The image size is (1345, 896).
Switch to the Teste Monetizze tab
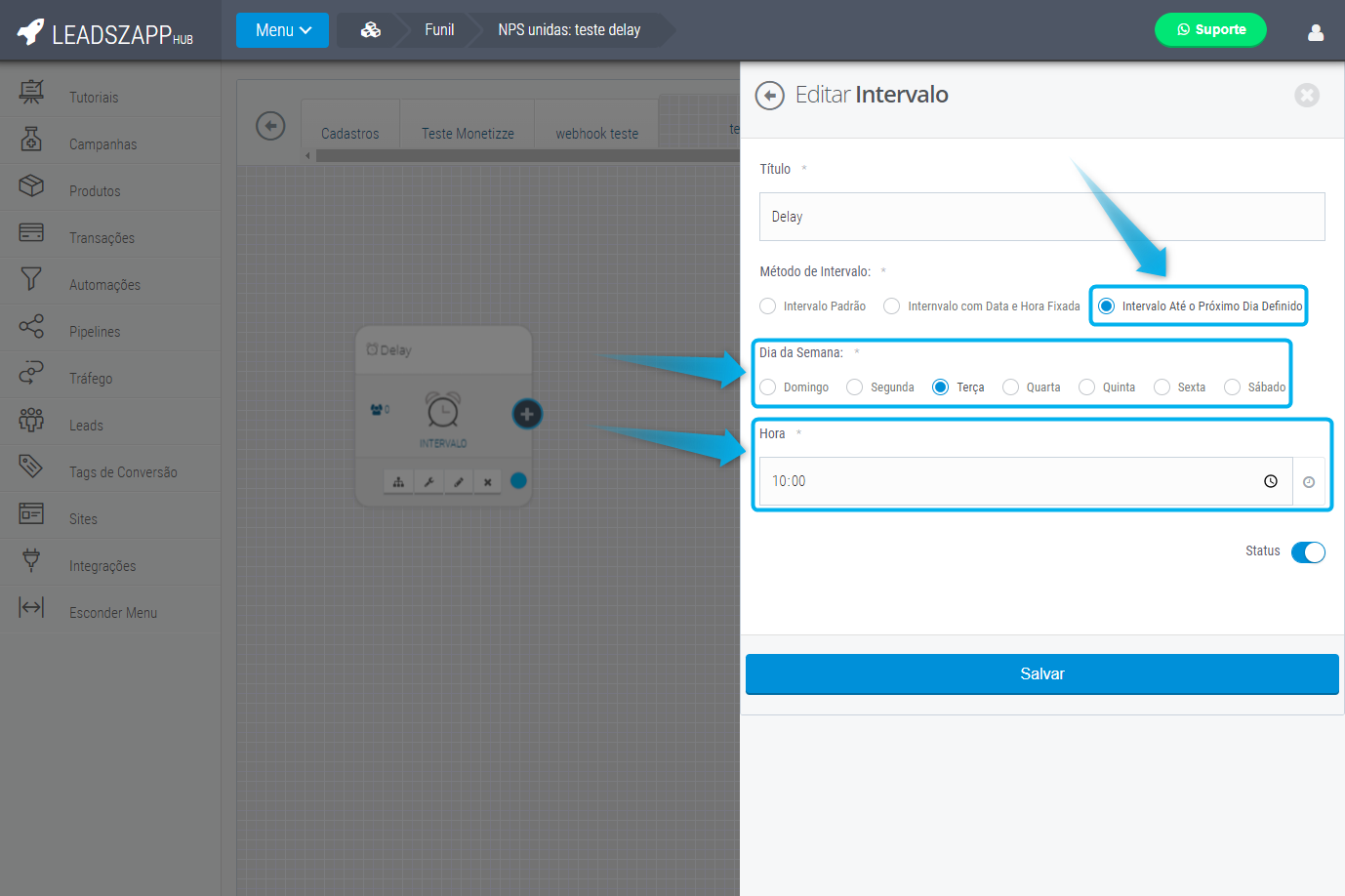click(x=468, y=134)
